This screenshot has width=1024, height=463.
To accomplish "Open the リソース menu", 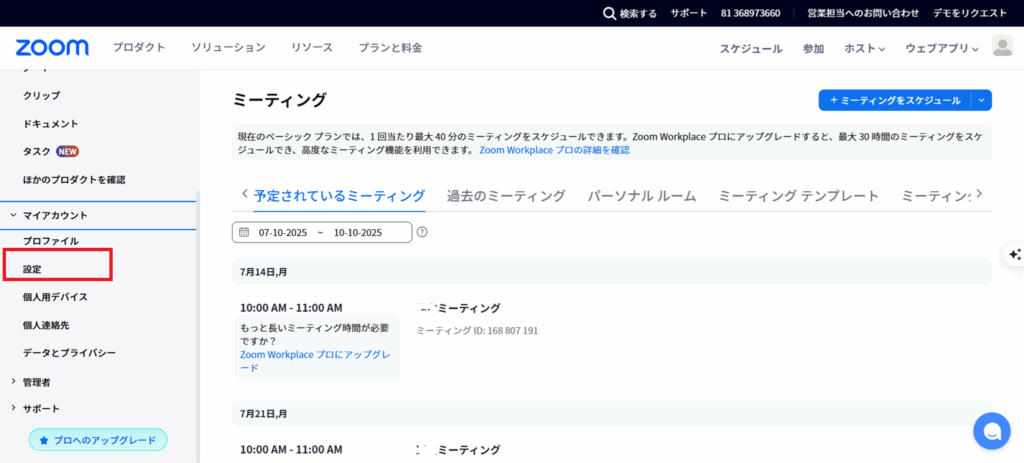I will point(312,48).
